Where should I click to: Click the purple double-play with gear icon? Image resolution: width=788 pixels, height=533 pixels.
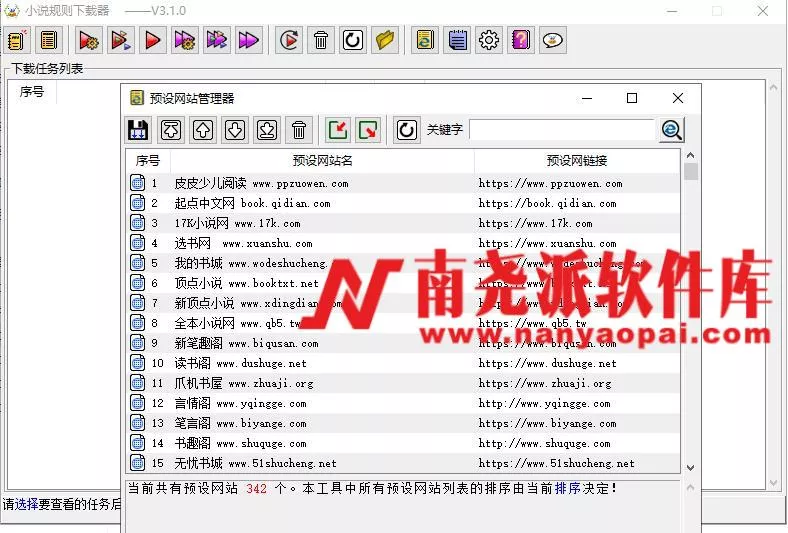(185, 40)
